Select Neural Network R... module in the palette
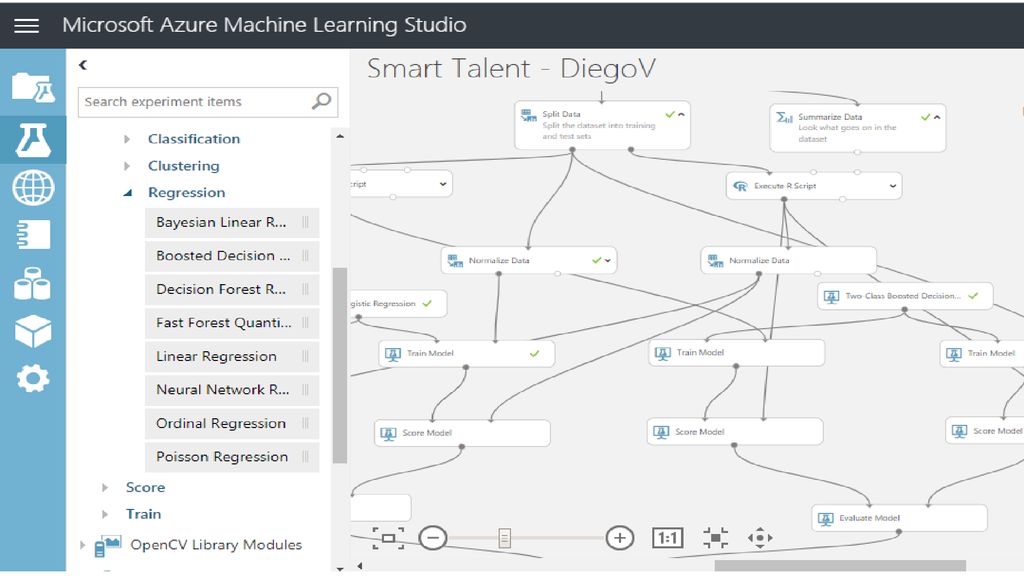 232,389
